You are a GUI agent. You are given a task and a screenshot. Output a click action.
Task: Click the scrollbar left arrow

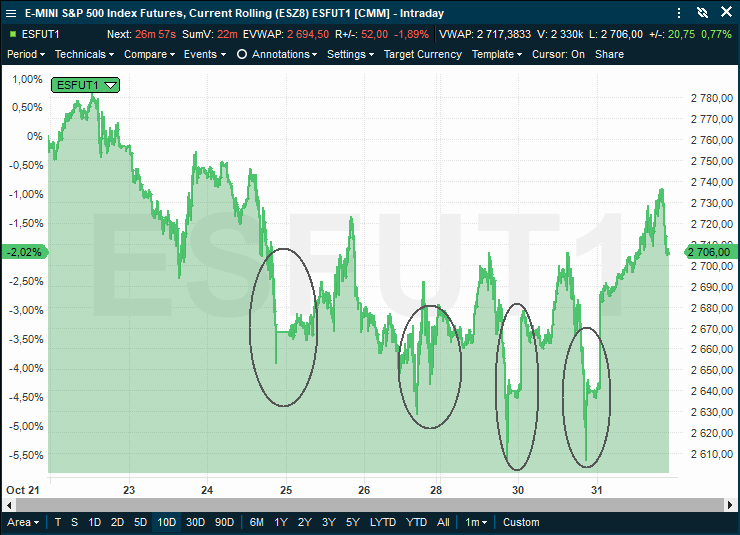click(9, 505)
